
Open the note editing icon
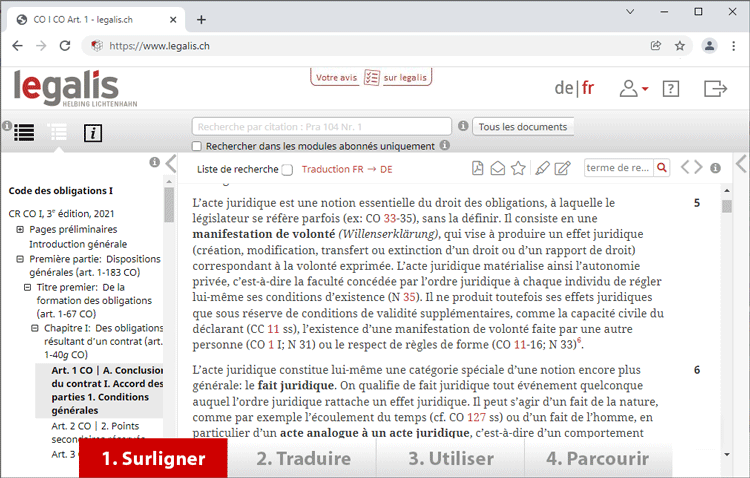pyautogui.click(x=562, y=168)
